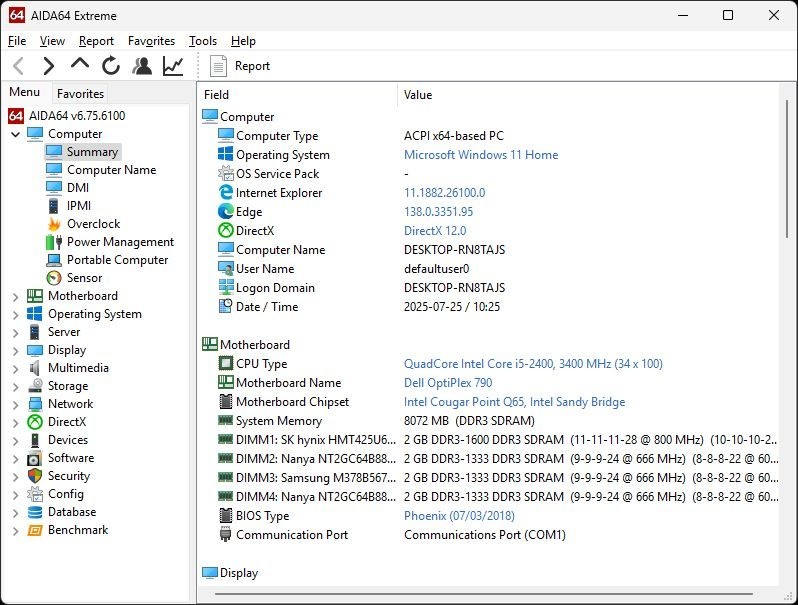Open the Intel Cougar Point Q65 link
The image size is (798, 605).
pos(515,402)
